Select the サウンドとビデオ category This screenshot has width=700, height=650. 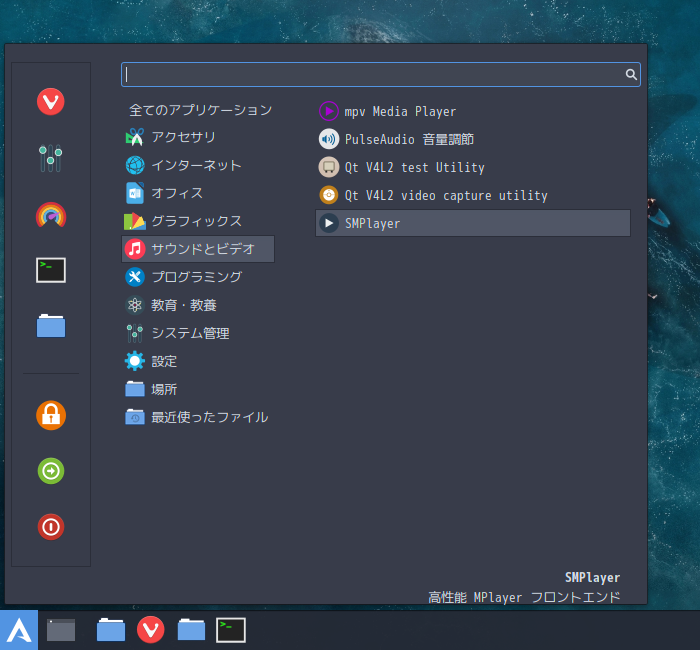point(198,249)
